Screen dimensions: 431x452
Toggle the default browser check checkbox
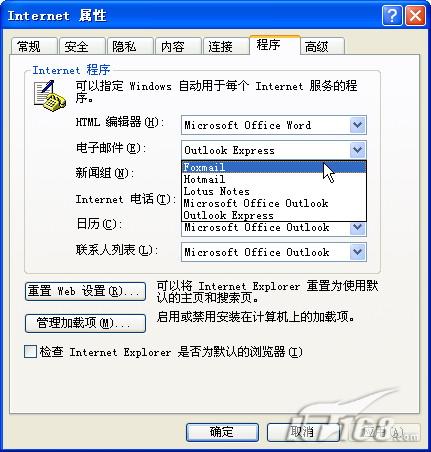(30, 352)
